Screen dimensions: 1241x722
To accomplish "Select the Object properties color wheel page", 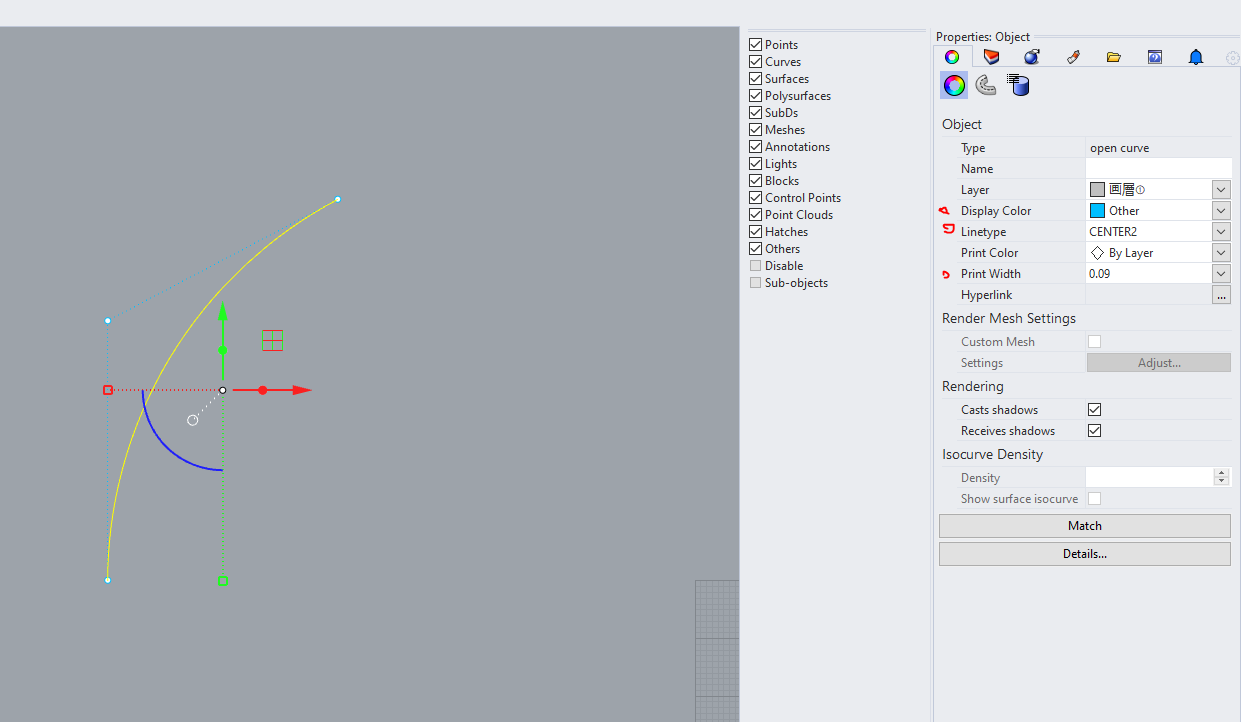I will (x=954, y=85).
